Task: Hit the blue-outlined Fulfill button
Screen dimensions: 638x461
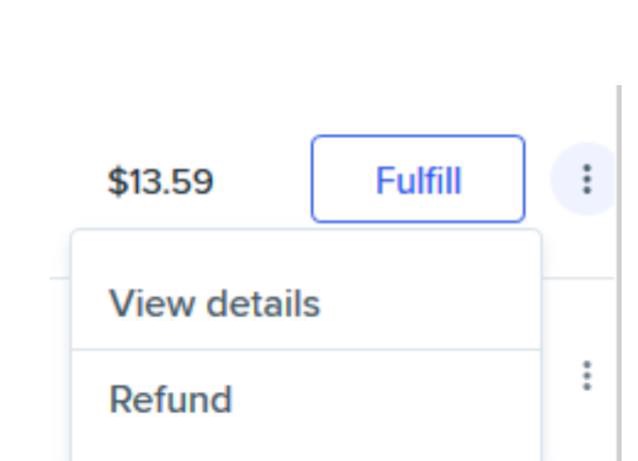Action: click(x=418, y=180)
